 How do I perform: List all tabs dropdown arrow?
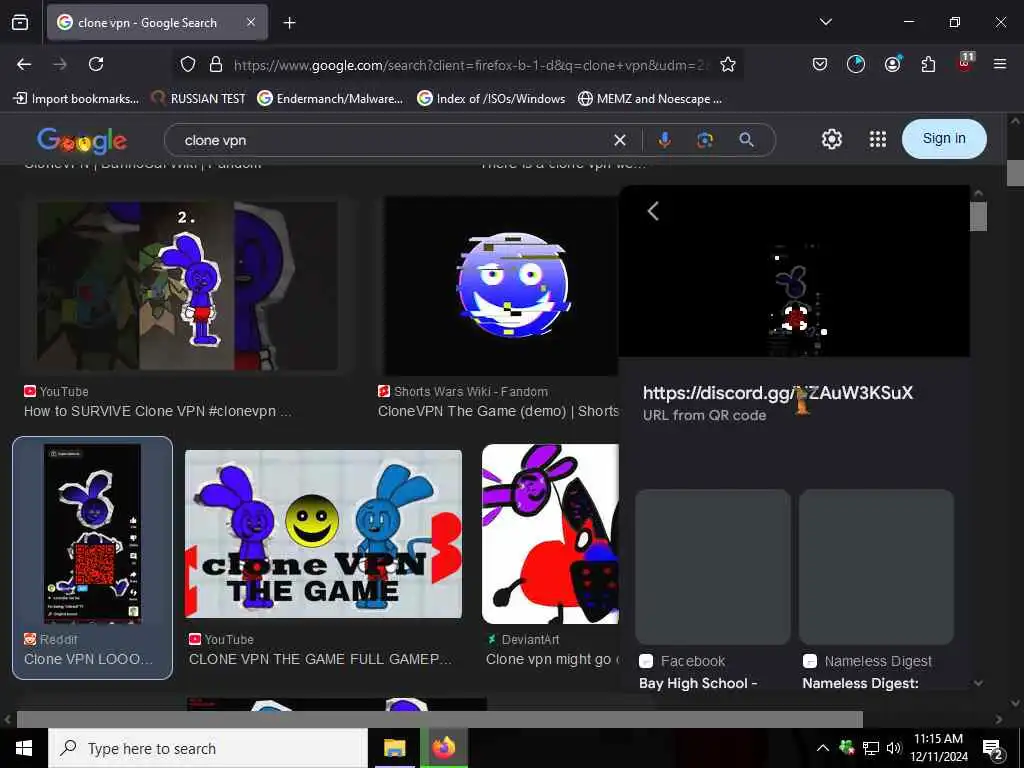tap(825, 22)
